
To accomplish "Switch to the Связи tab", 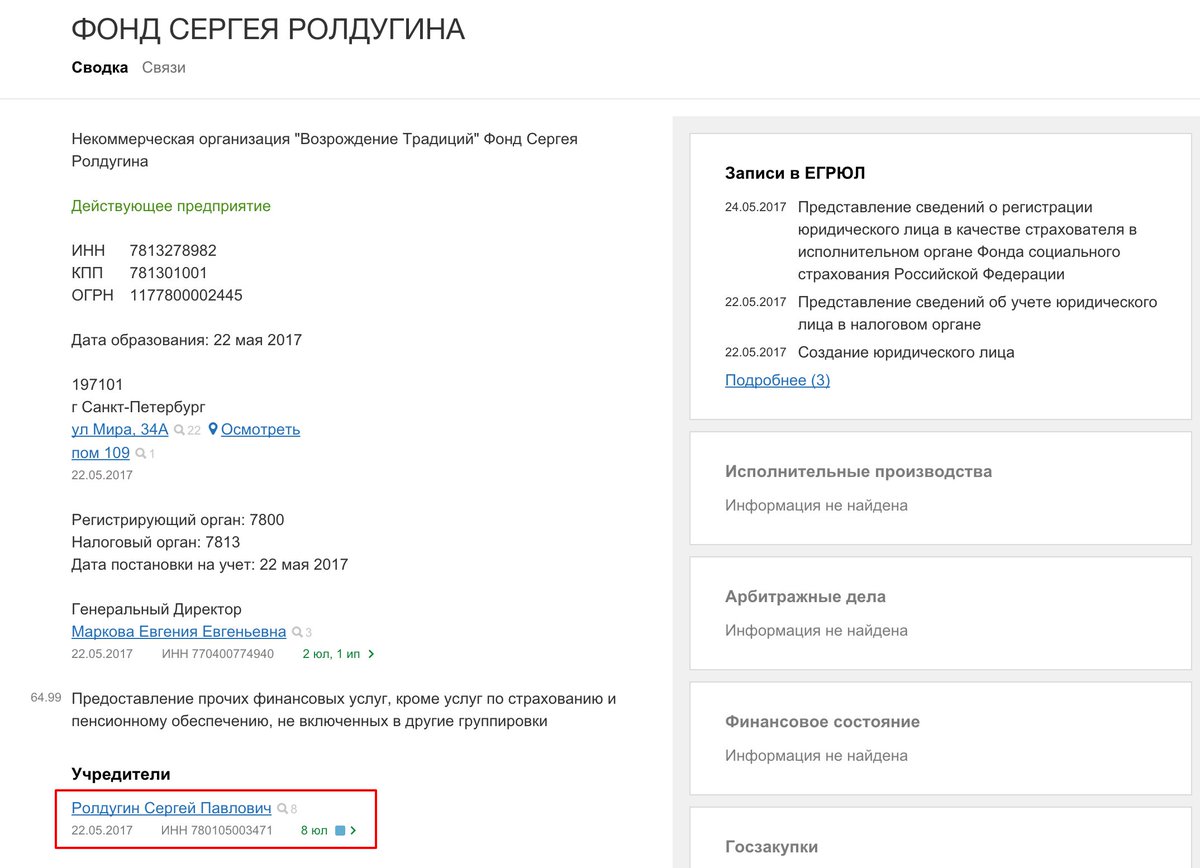I will [163, 68].
